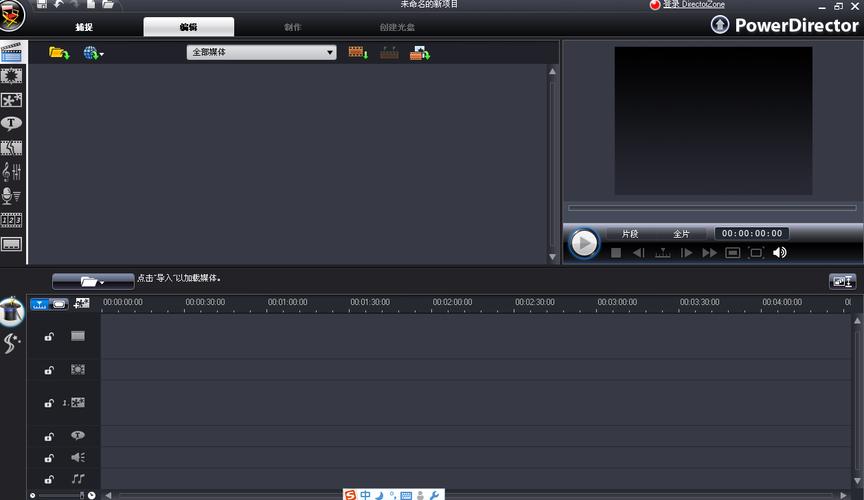
Task: Toggle lock on the PiP track
Action: [x=49, y=403]
